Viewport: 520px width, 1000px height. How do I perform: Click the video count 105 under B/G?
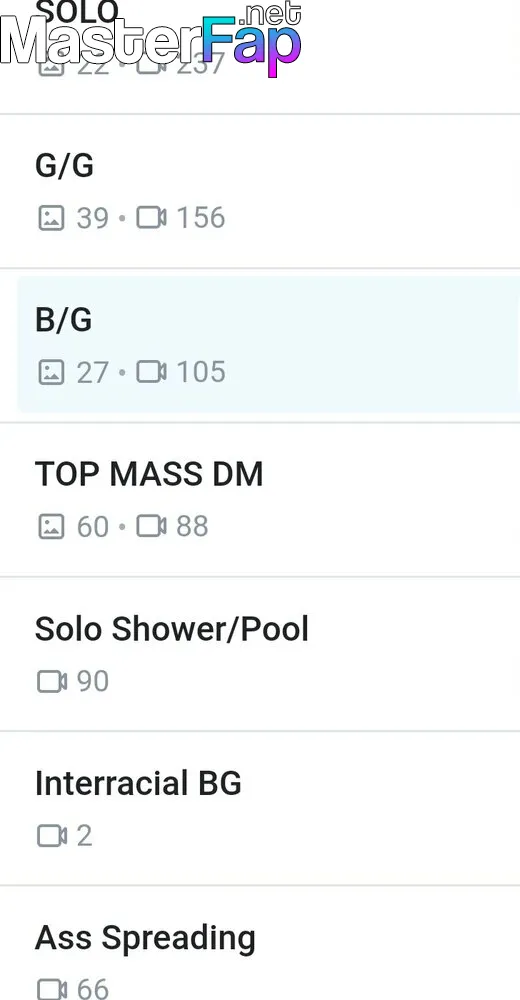click(200, 372)
